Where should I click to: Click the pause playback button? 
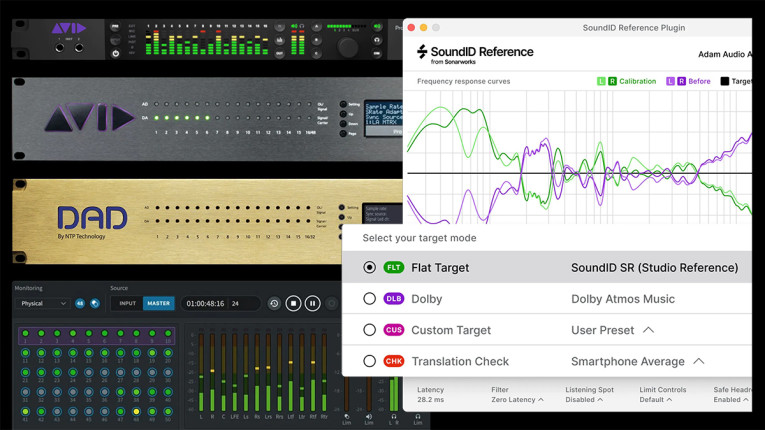(x=313, y=304)
